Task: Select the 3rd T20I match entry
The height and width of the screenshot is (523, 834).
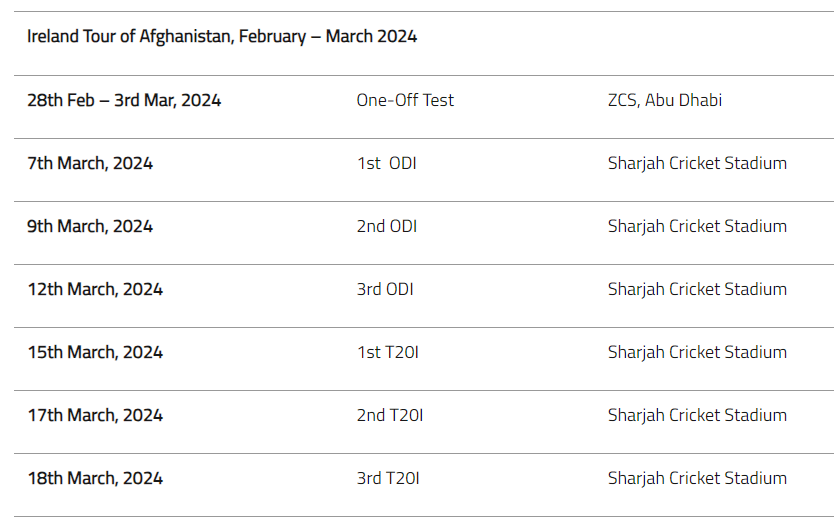Action: 388,478
